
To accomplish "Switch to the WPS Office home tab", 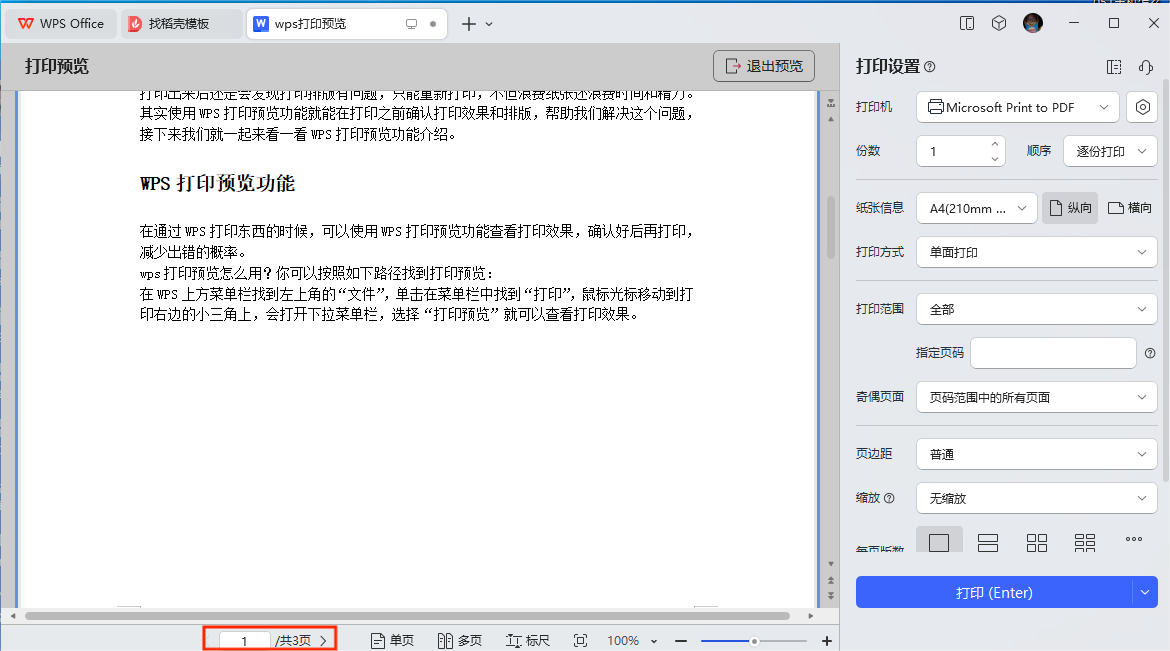I will pyautogui.click(x=59, y=22).
